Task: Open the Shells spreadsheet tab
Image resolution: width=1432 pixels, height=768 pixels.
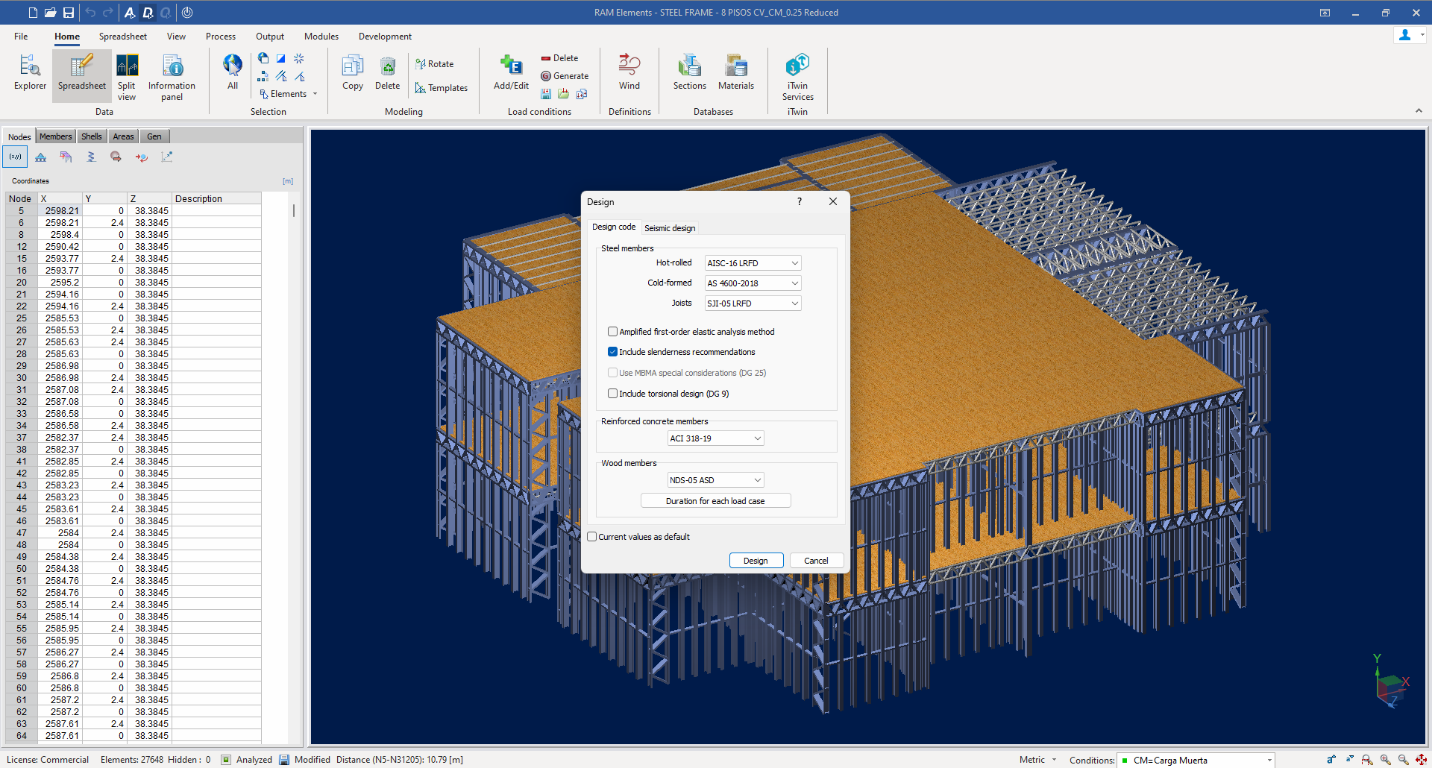Action: 91,136
